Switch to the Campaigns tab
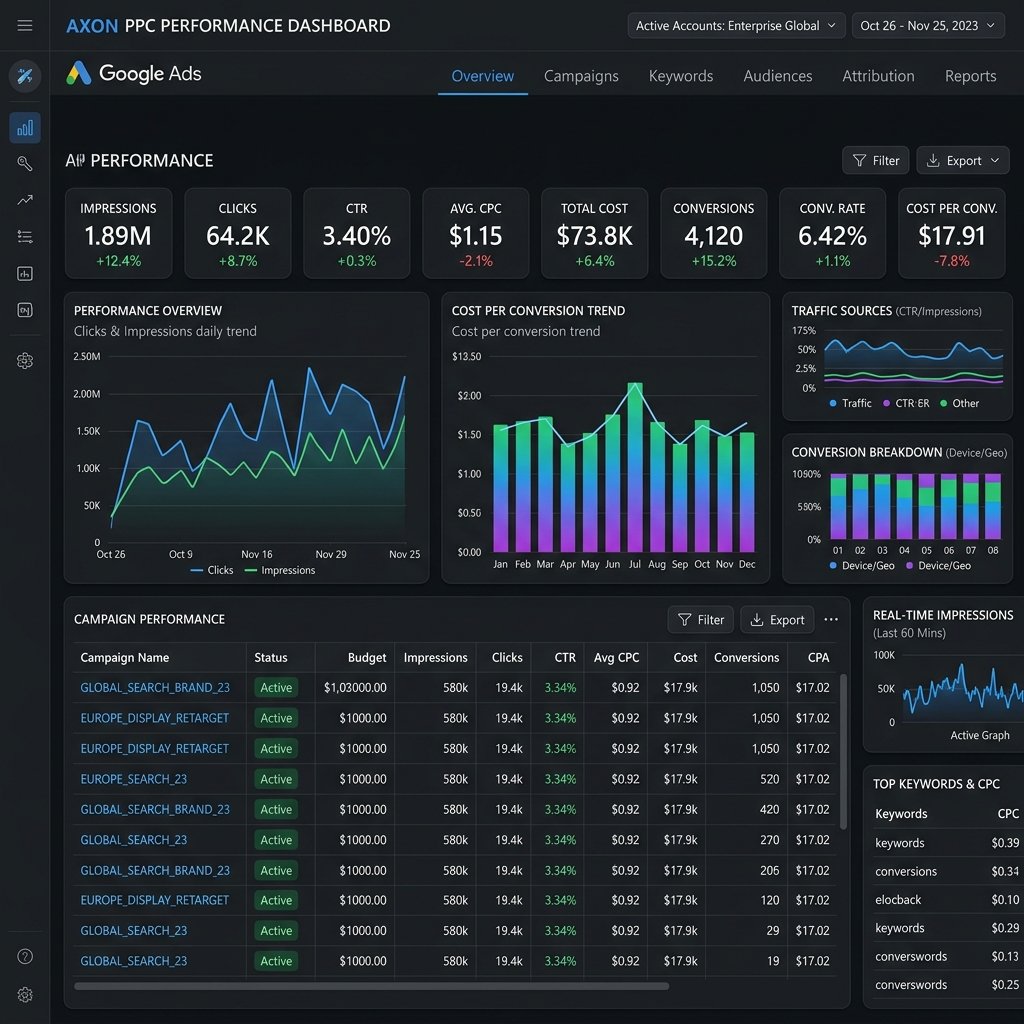Screen dimensions: 1024x1024 click(x=581, y=76)
